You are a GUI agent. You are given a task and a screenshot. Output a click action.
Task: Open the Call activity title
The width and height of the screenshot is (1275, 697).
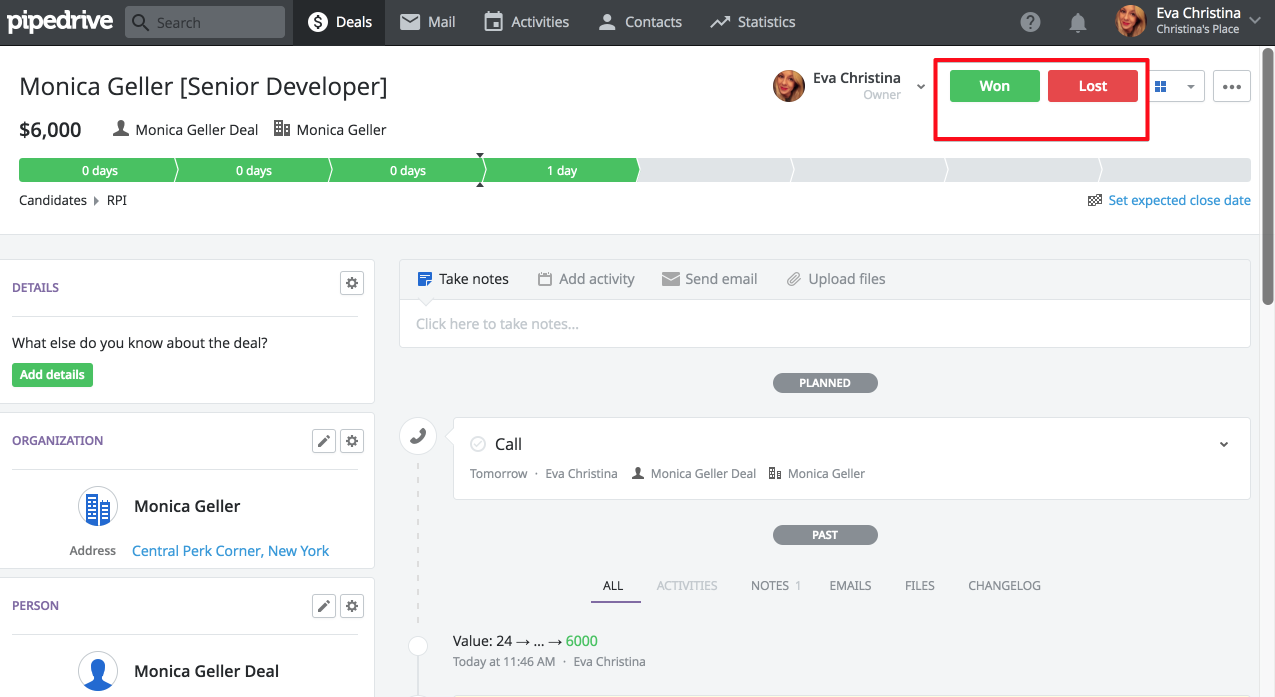[x=509, y=444]
